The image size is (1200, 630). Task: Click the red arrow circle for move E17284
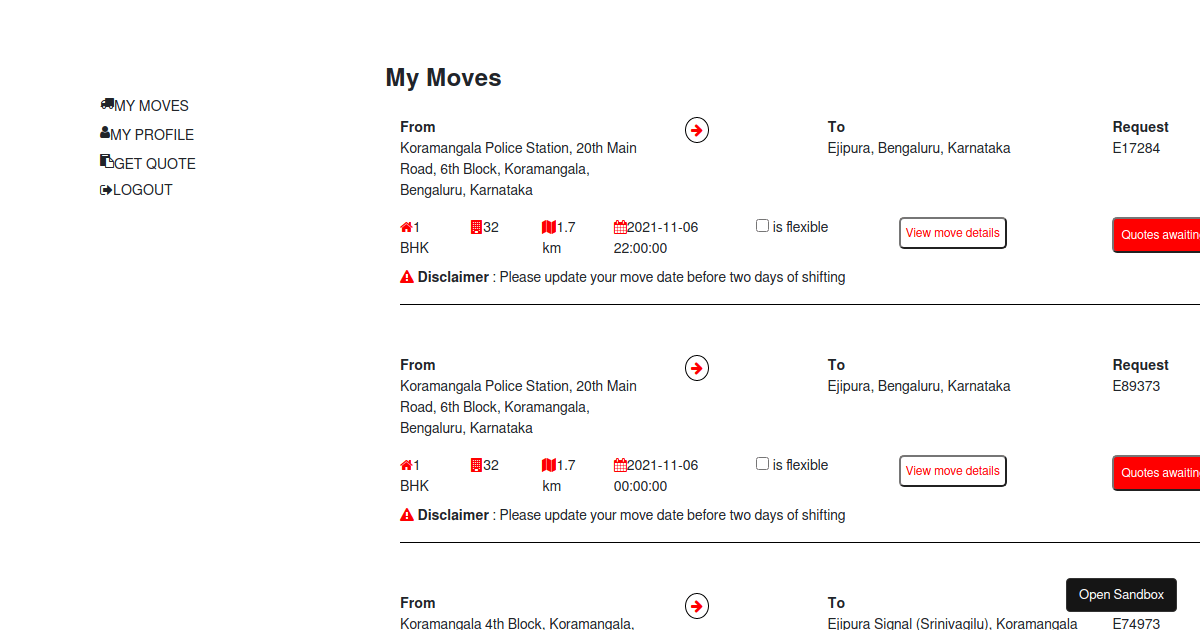click(697, 130)
